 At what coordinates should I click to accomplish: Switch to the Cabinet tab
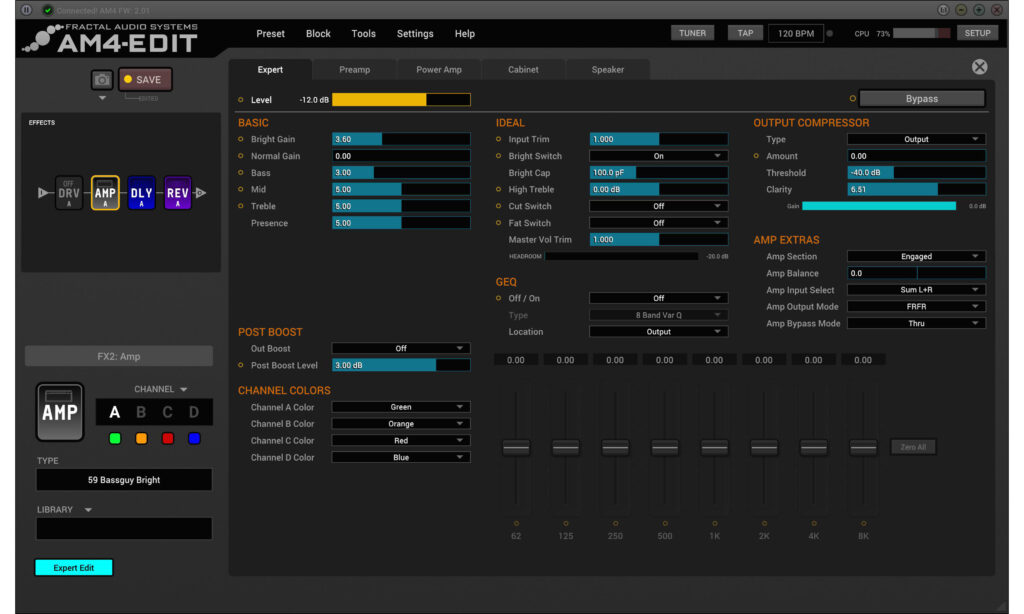[523, 69]
